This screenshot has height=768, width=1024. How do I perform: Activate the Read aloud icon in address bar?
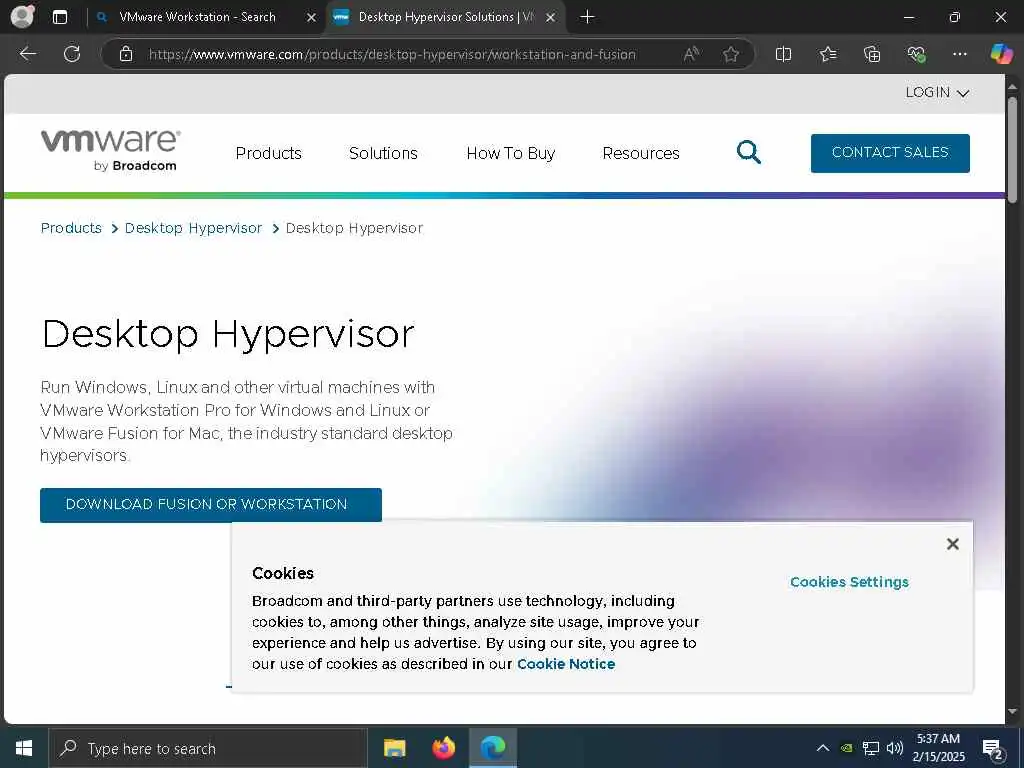(x=692, y=54)
